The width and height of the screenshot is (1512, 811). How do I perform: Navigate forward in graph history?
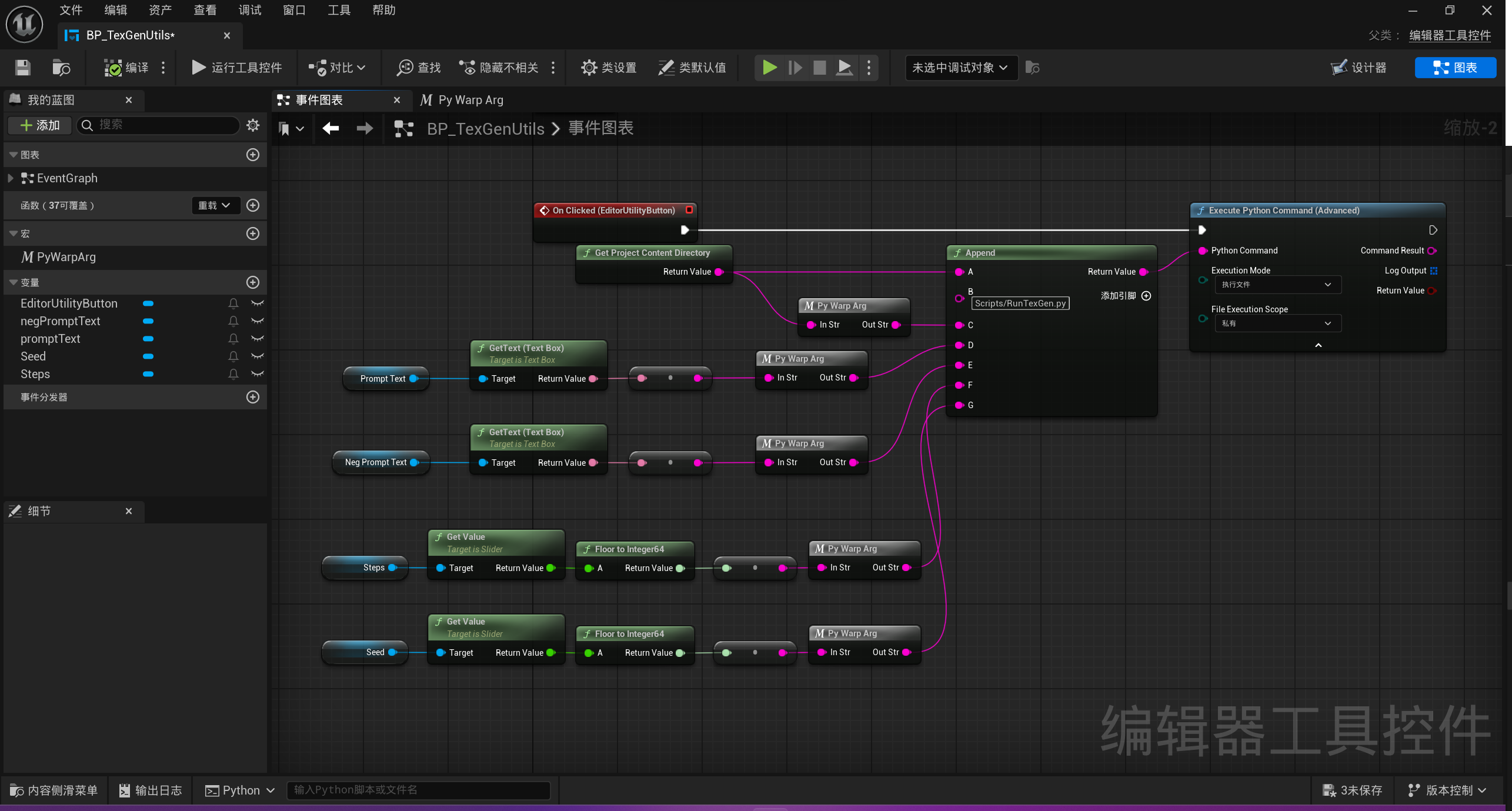tap(365, 128)
